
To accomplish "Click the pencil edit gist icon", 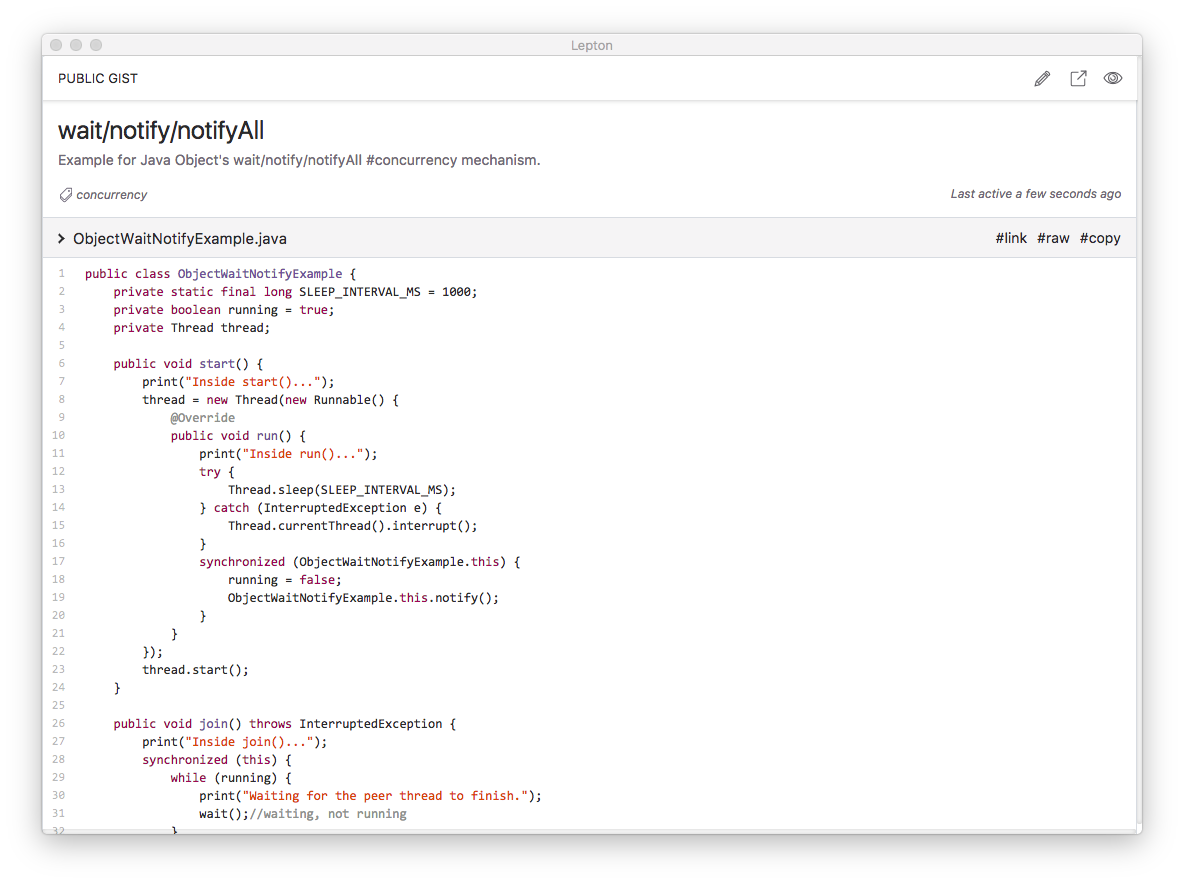I will click(x=1042, y=79).
